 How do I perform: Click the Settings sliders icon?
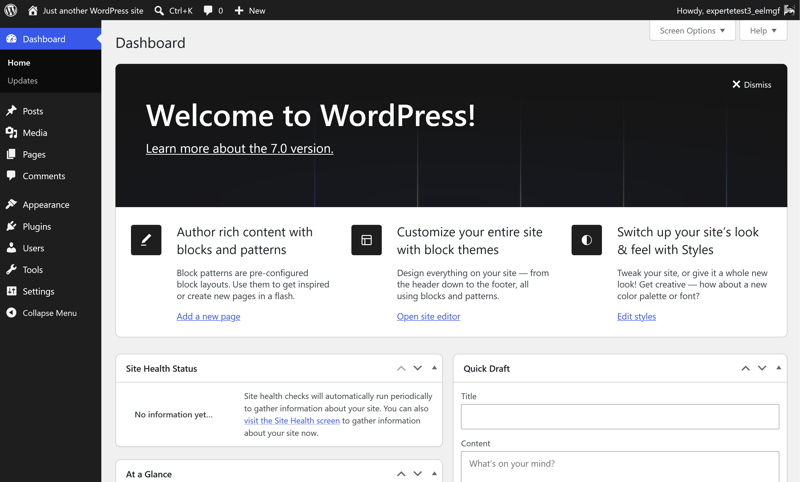tap(11, 291)
